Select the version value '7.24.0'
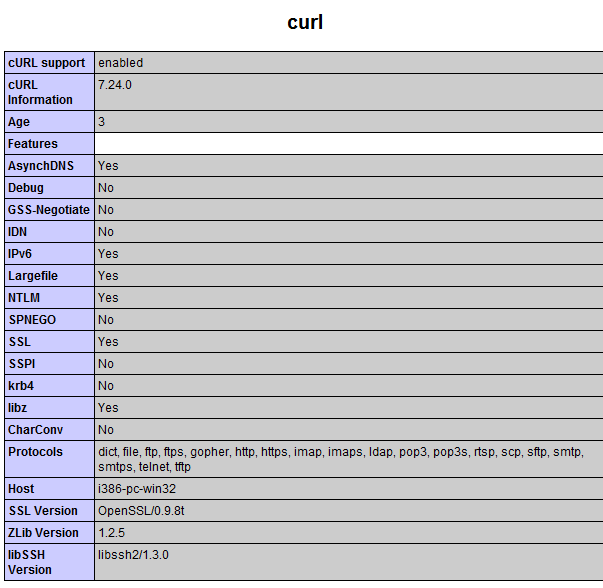The height and width of the screenshot is (588, 603). 115,85
